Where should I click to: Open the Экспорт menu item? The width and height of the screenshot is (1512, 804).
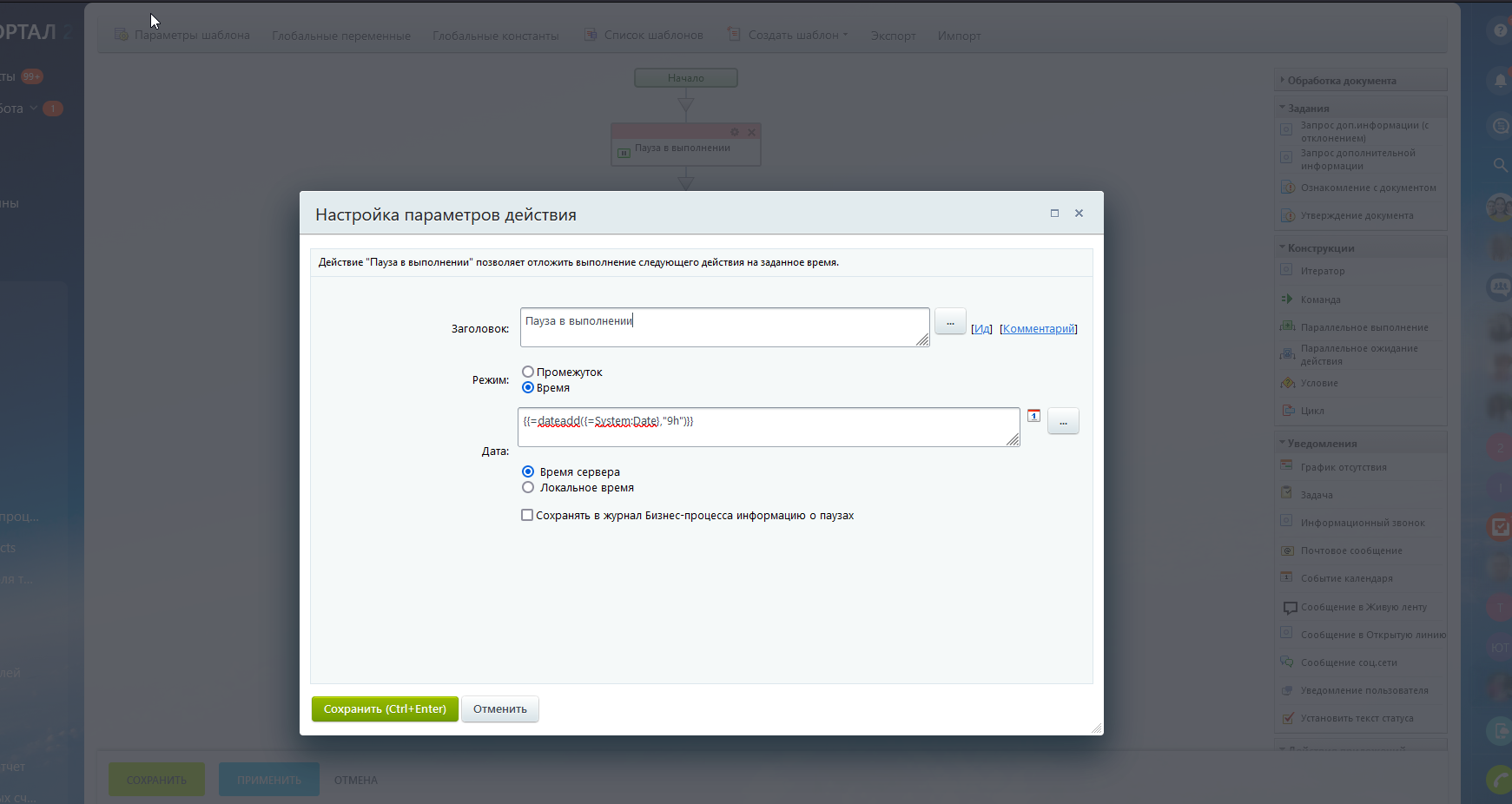point(893,36)
